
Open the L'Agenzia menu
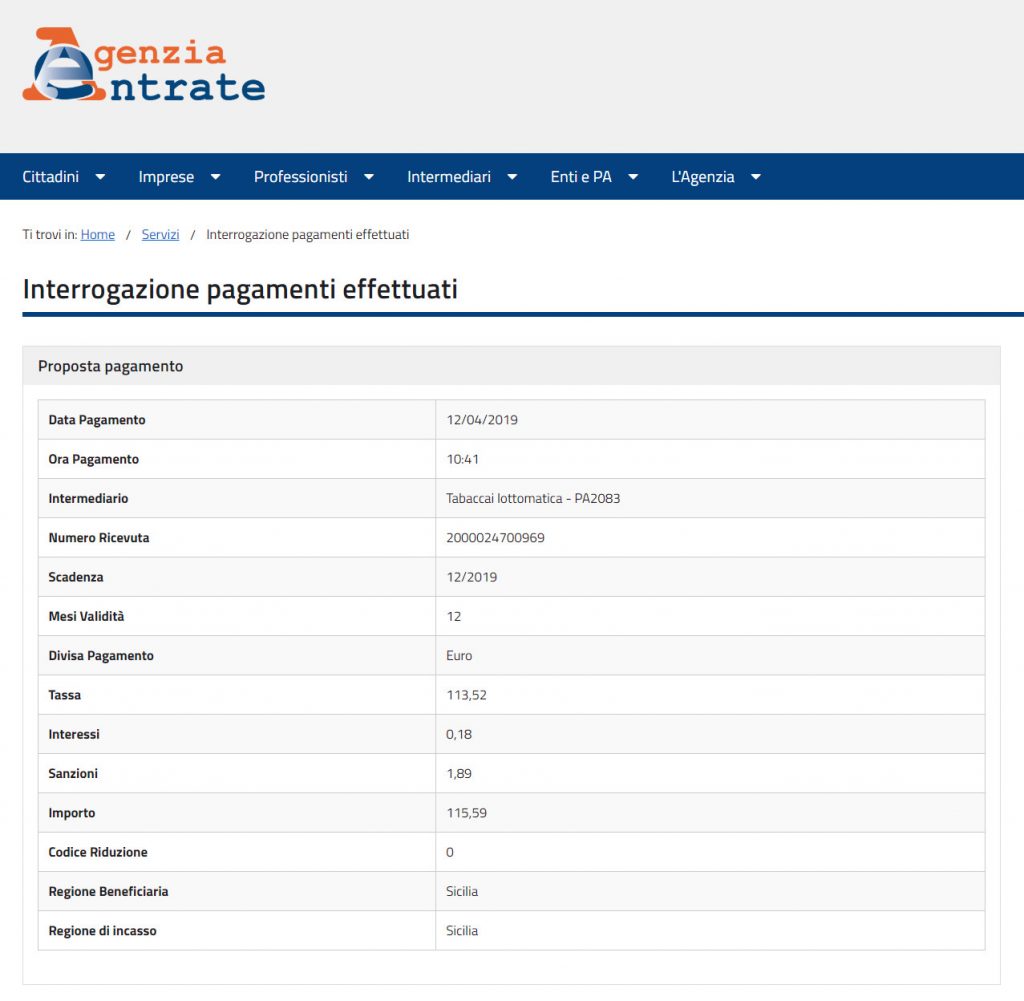(x=702, y=177)
